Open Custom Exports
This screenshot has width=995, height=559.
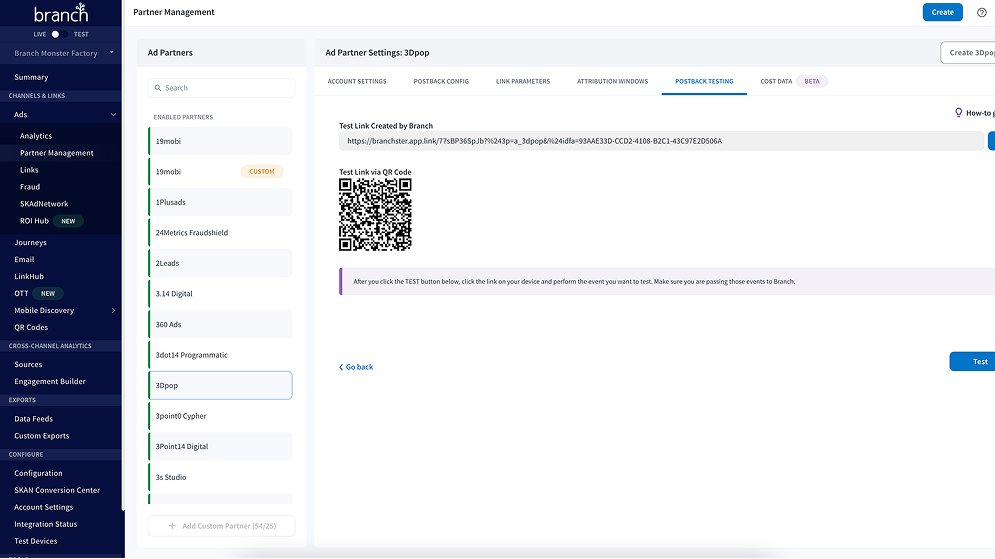(41, 436)
